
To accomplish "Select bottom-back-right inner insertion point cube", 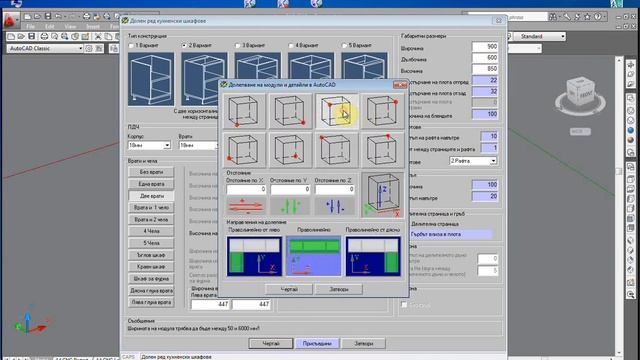I will pyautogui.click(x=290, y=150).
